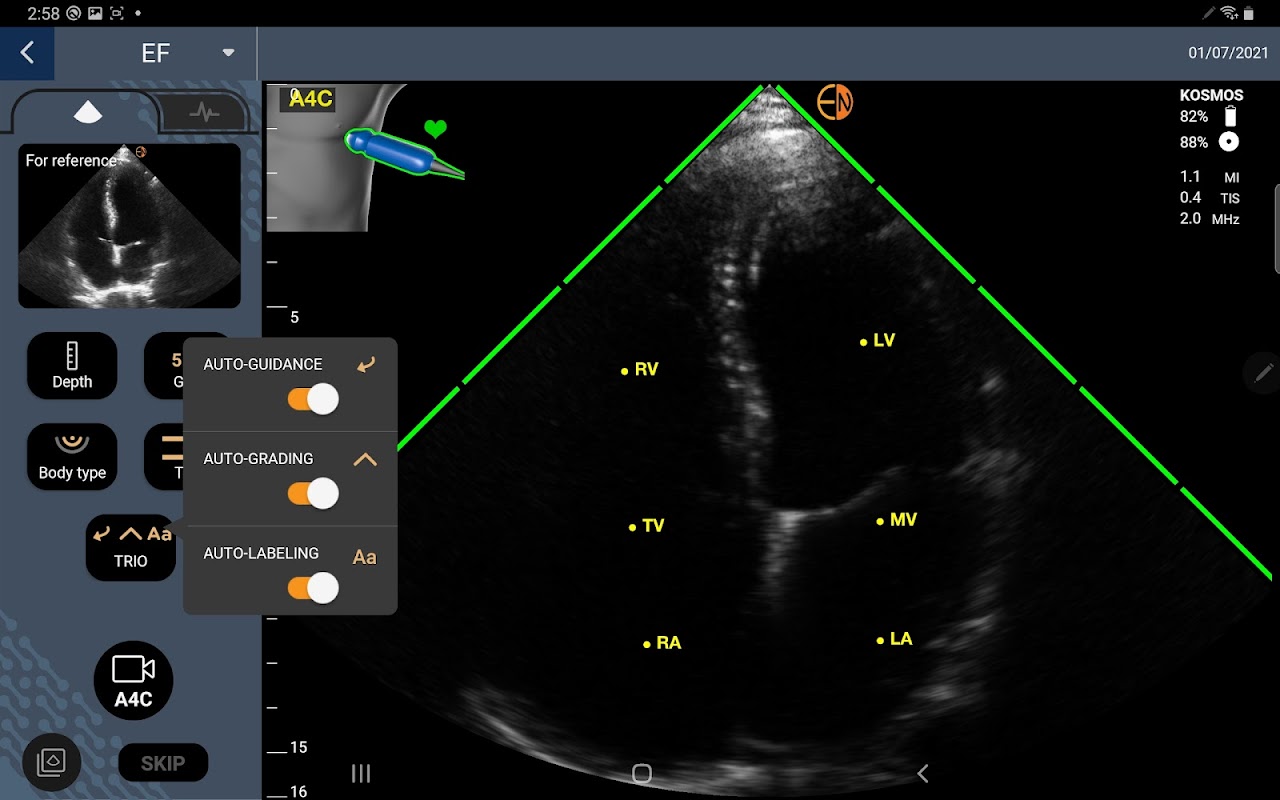Screen dimensions: 1280x800
Task: Tap the TRIO button
Action: [131, 547]
